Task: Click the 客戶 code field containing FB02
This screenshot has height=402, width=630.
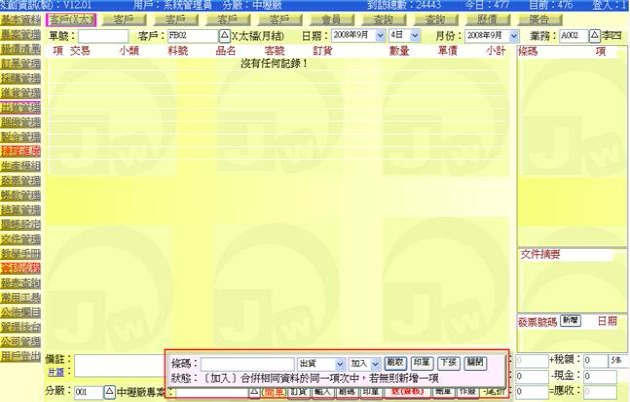Action: 191,35
